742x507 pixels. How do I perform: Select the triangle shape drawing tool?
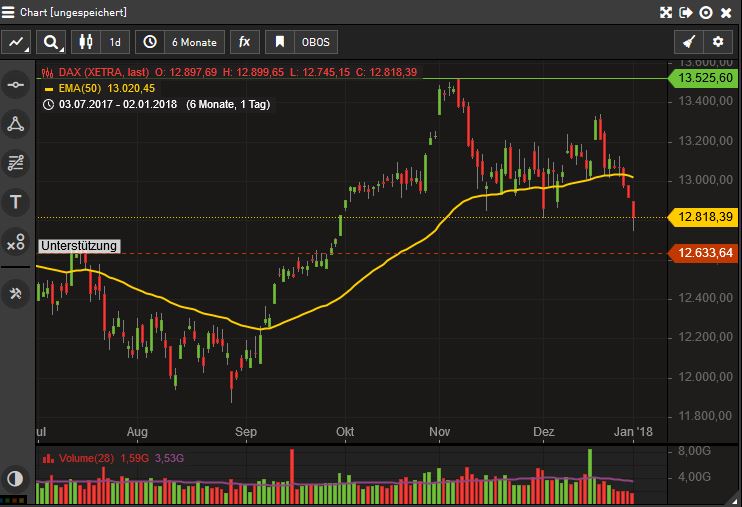pos(16,124)
